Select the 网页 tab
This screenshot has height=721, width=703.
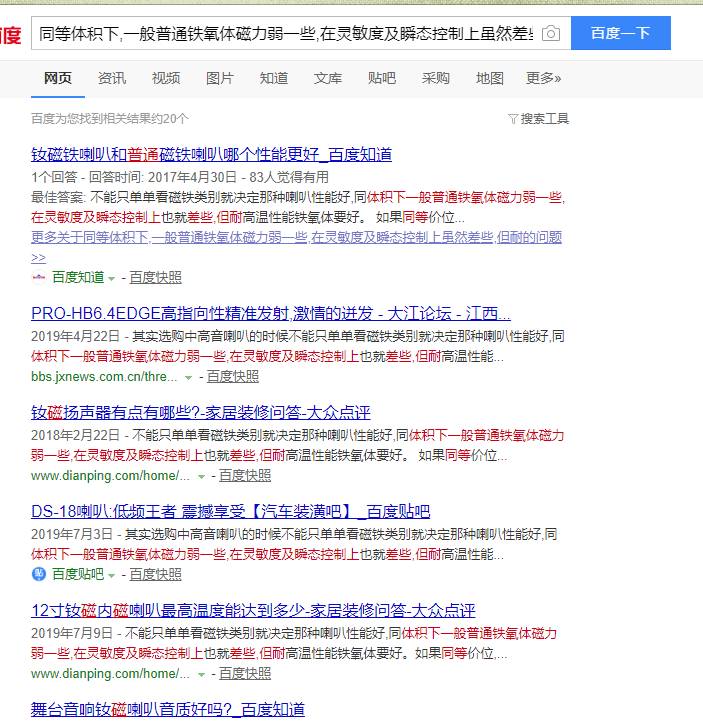point(58,78)
